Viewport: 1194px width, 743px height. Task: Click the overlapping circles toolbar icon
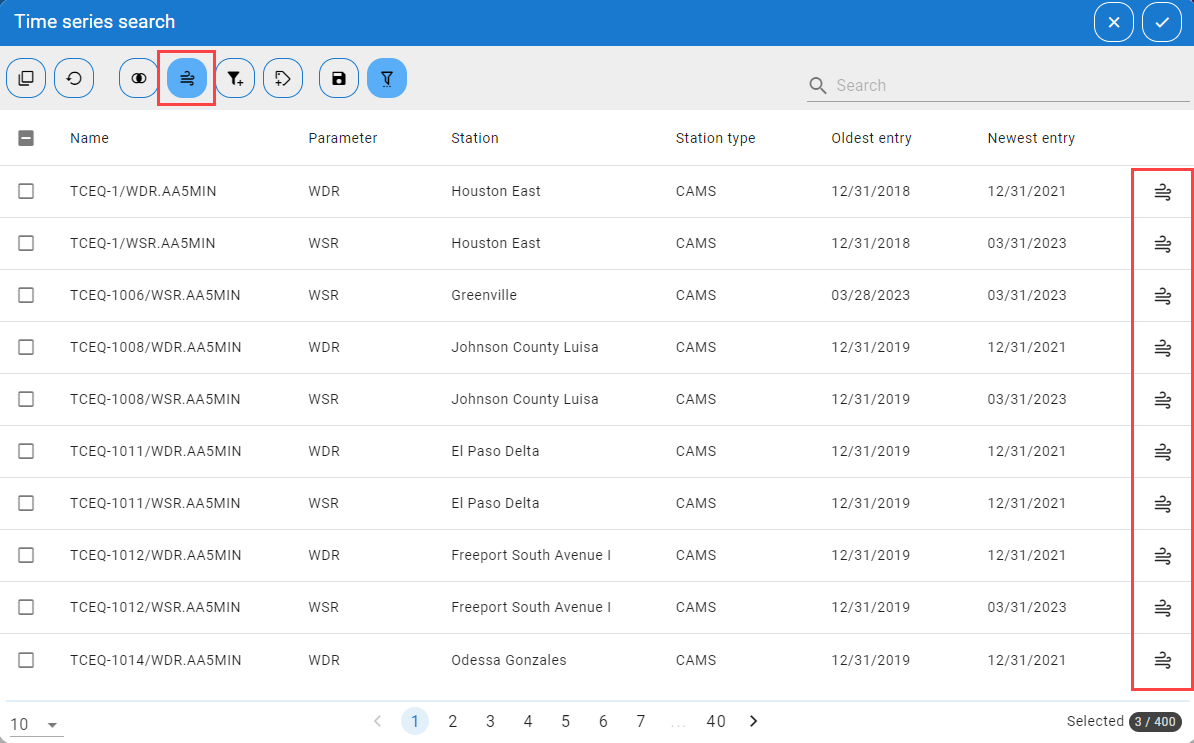click(x=139, y=78)
